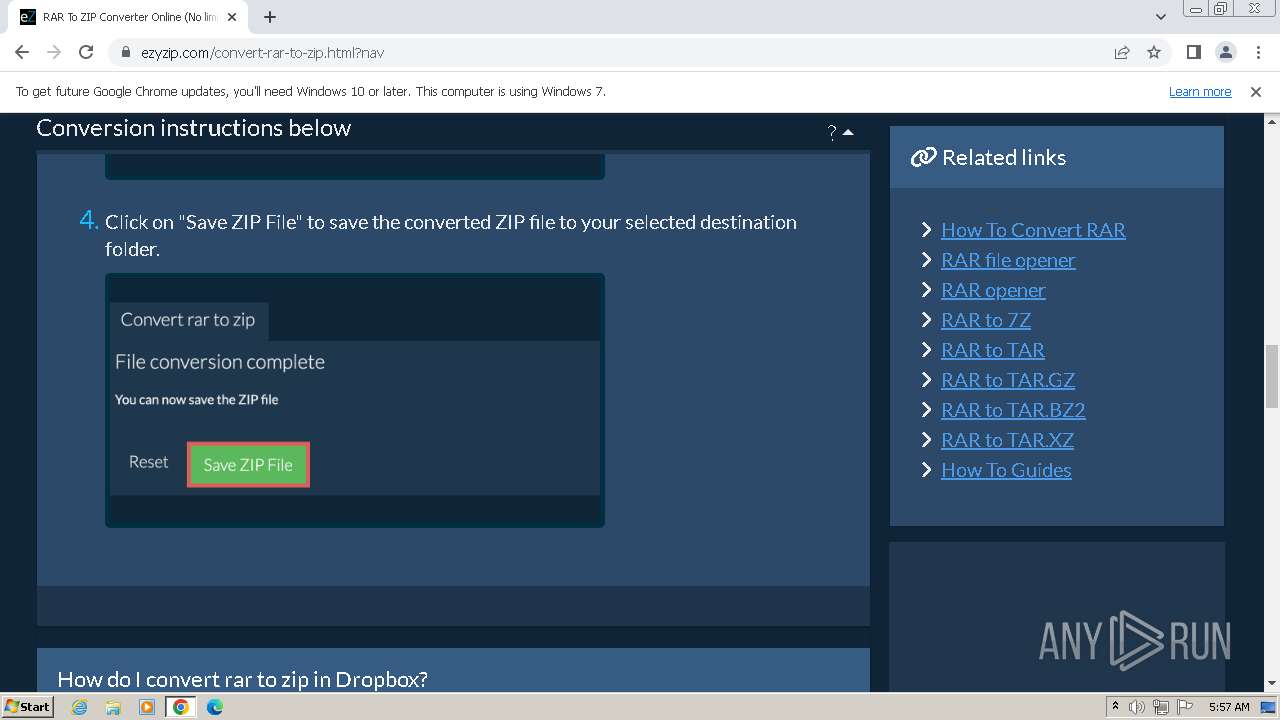Click the taskbar clock 5:57 AM
Viewport: 1280px width, 720px height.
click(x=1229, y=707)
